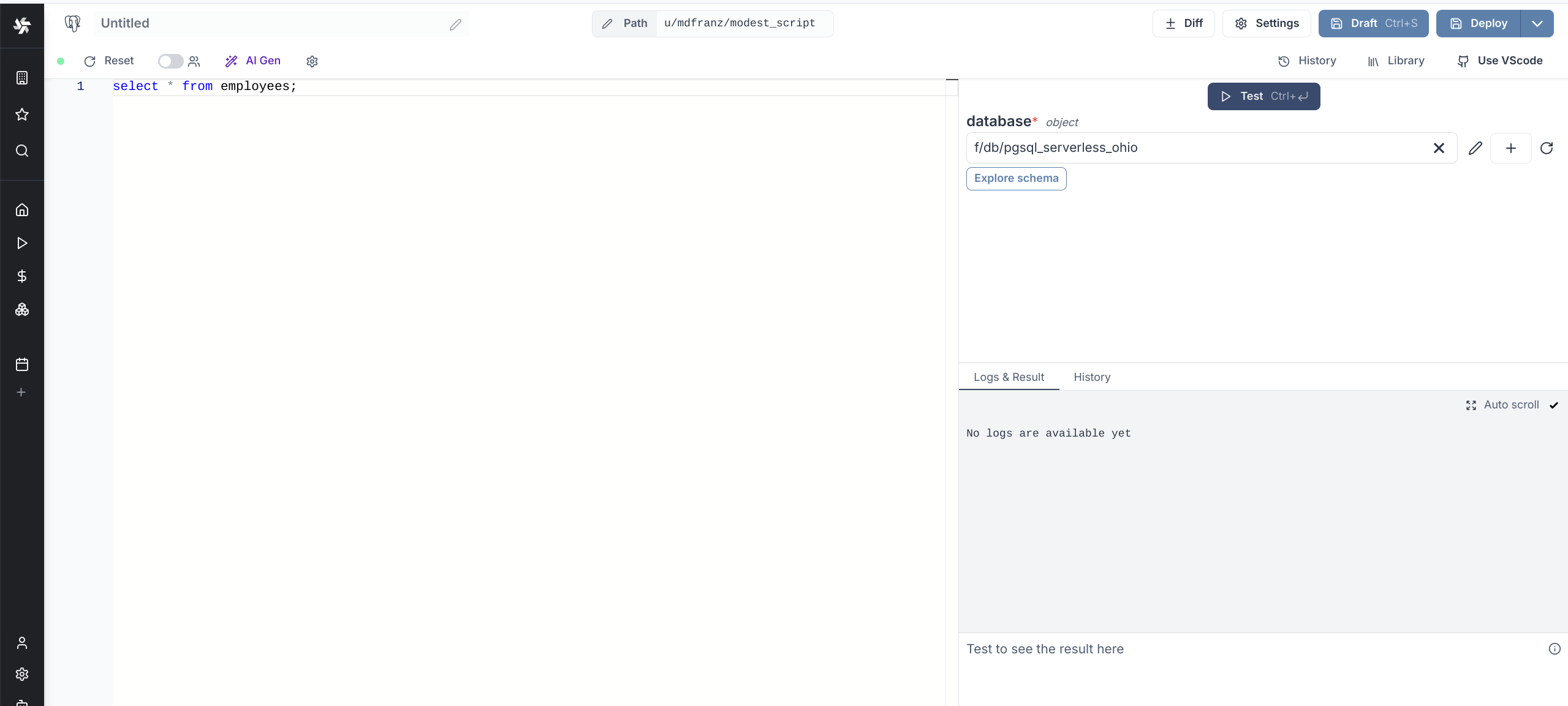Open the Runs play icon in sidebar
The height and width of the screenshot is (706, 1568).
click(22, 243)
